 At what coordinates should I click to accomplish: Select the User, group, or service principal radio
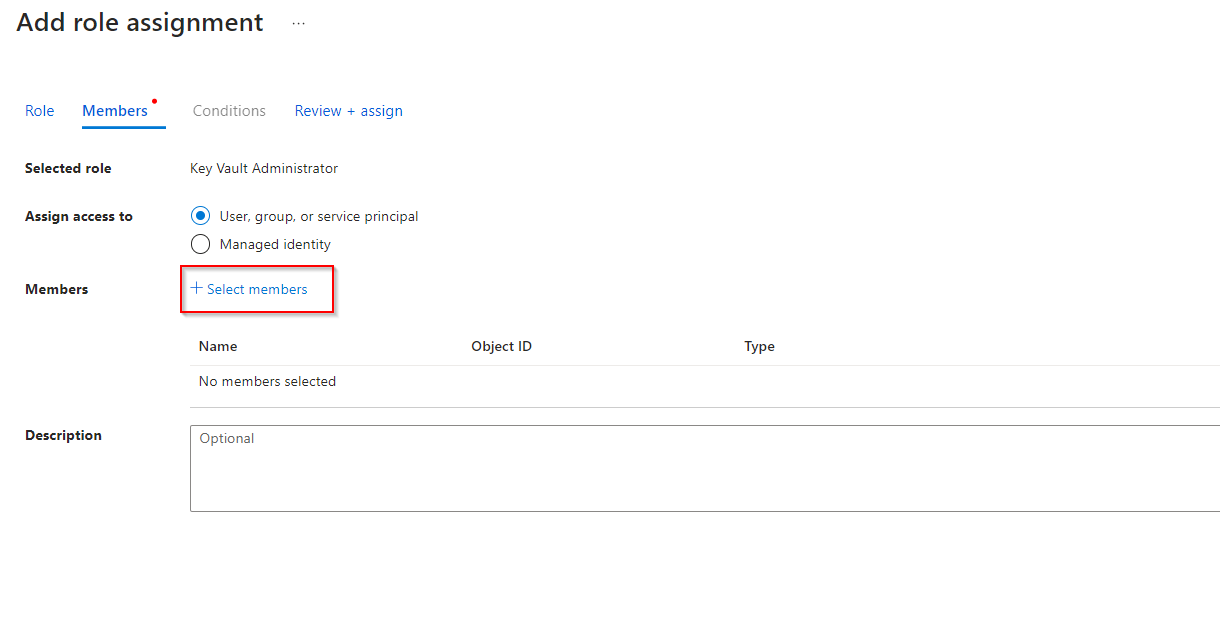[x=200, y=216]
